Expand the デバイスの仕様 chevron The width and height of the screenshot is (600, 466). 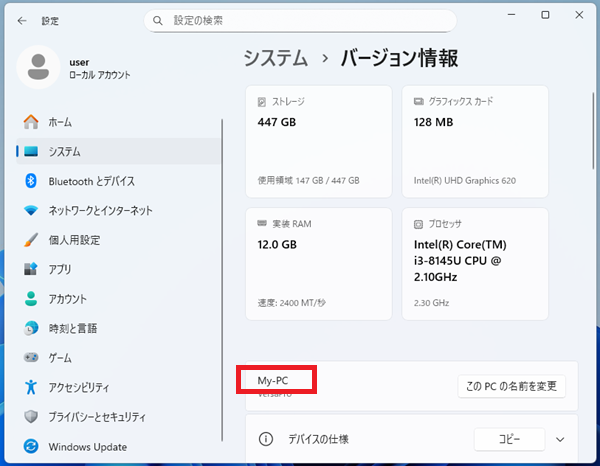click(560, 439)
